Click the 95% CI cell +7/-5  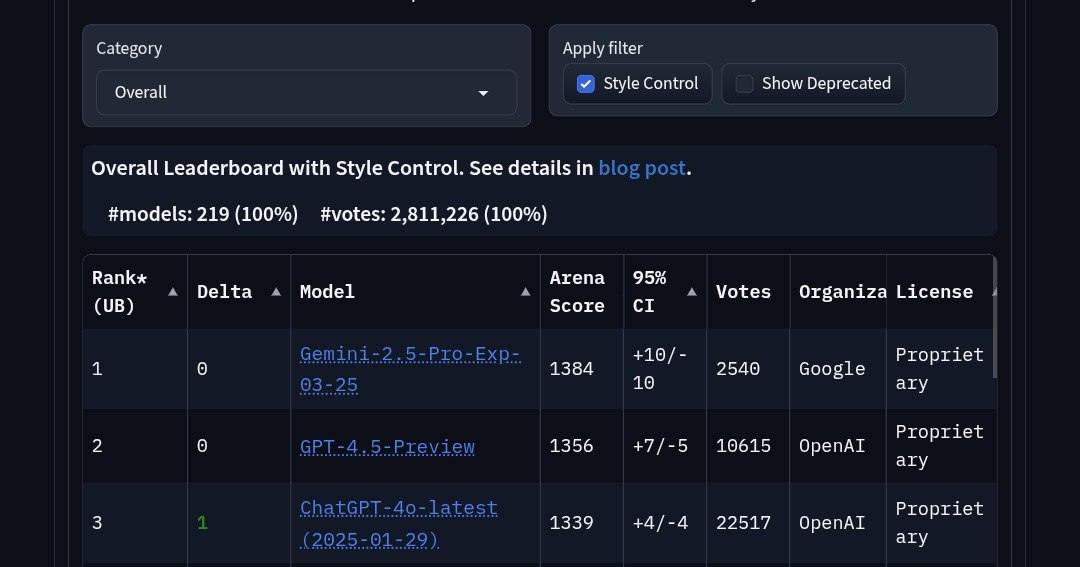(665, 446)
